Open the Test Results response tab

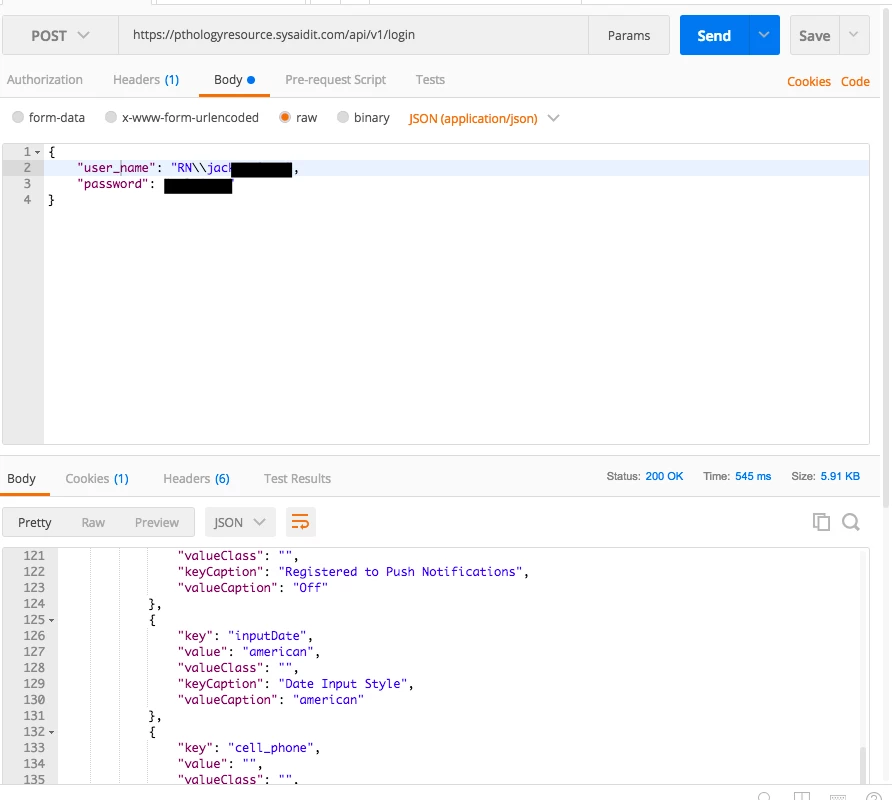pos(297,479)
